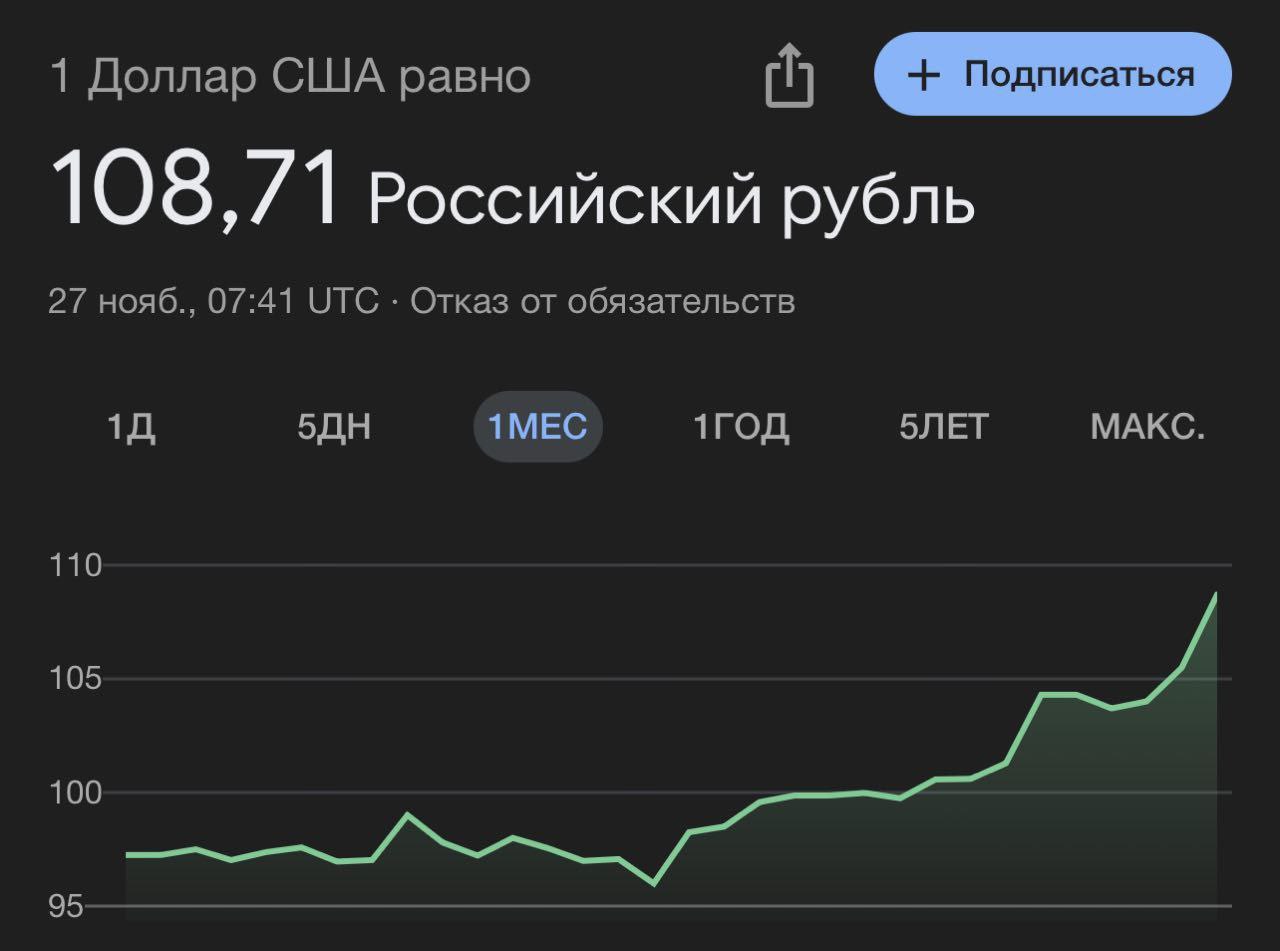Click the share icon
The width and height of the screenshot is (1280, 951).
[x=789, y=75]
